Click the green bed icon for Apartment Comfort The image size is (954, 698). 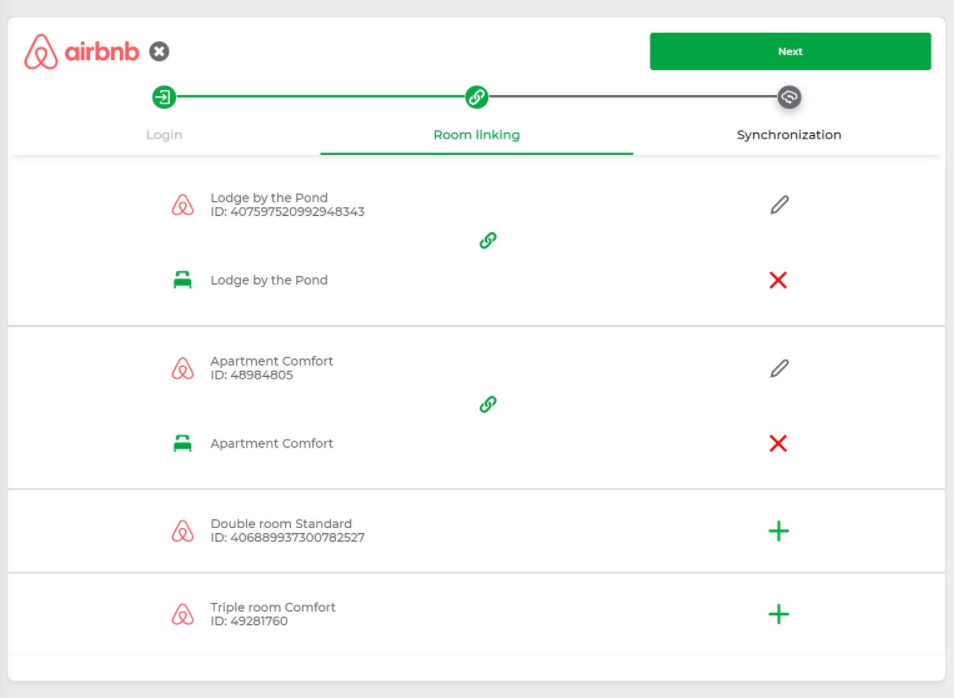pos(183,443)
